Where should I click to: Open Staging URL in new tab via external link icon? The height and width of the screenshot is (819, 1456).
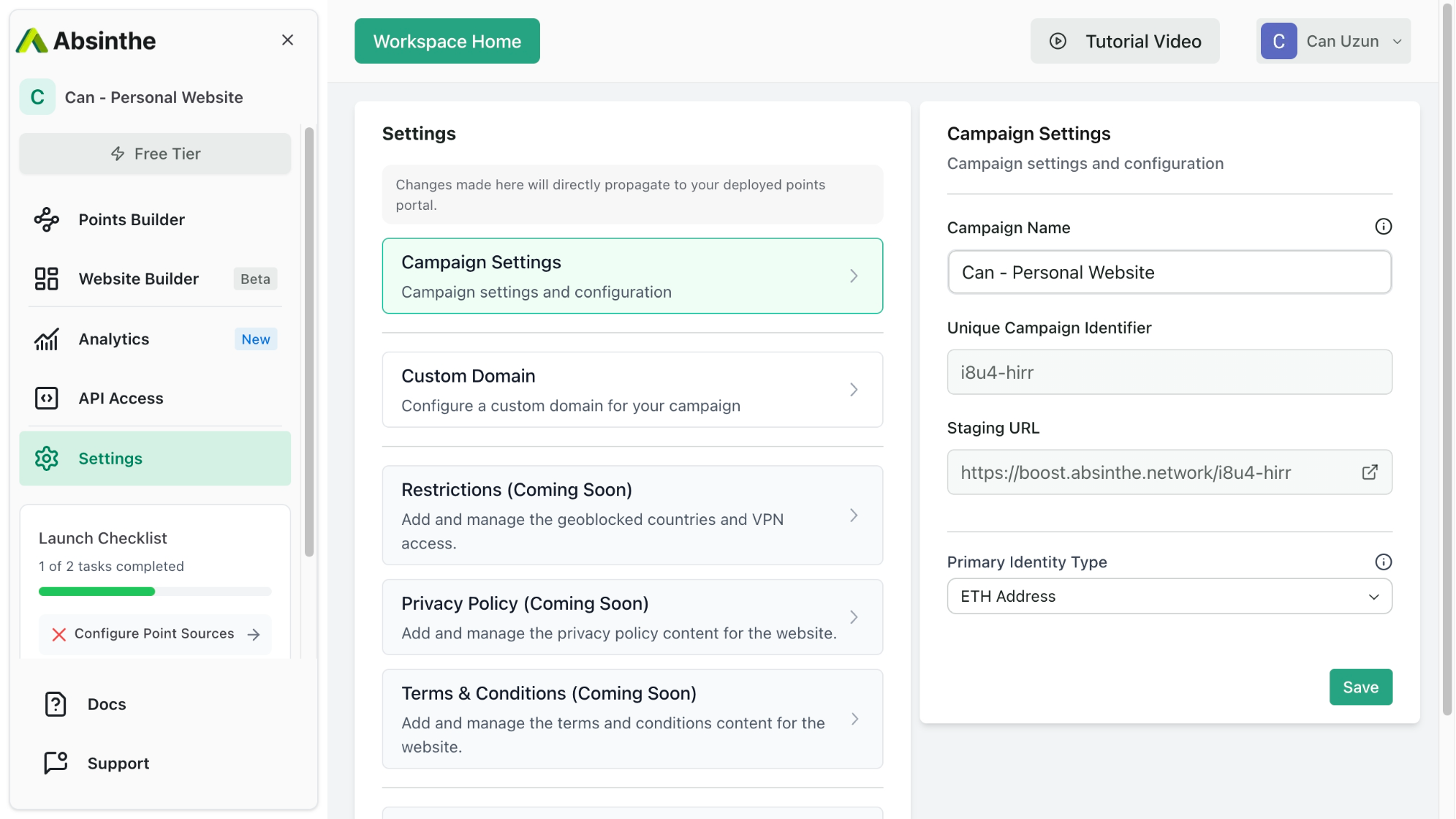click(1369, 472)
